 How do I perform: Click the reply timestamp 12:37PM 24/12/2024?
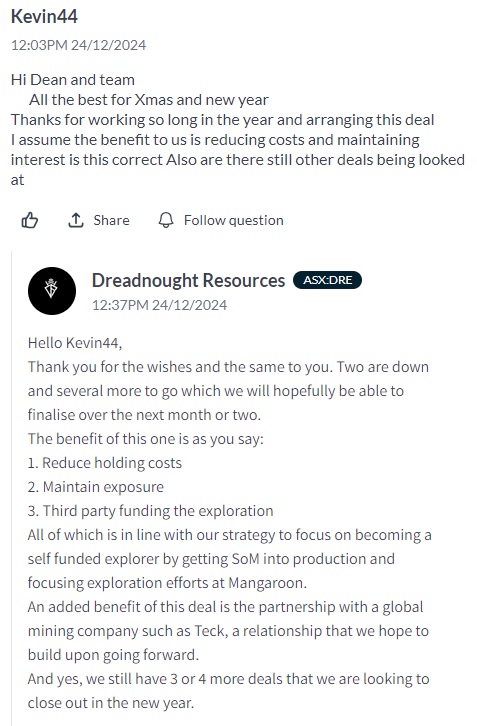coord(159,305)
